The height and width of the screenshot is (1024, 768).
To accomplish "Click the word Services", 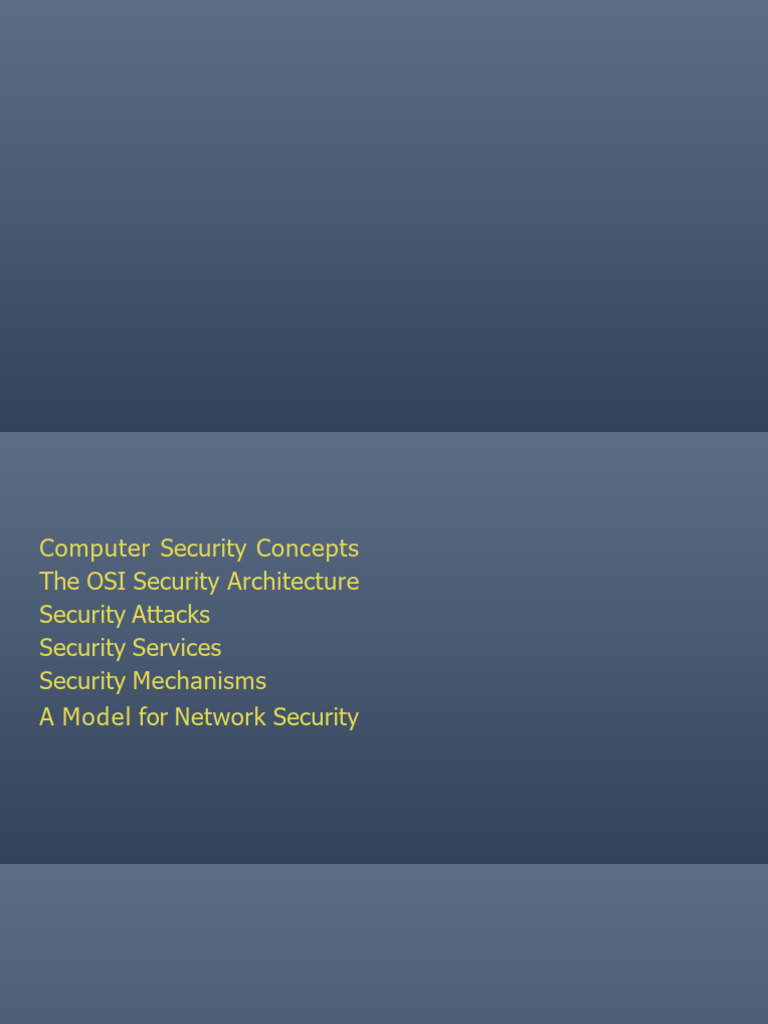I will [x=176, y=647].
